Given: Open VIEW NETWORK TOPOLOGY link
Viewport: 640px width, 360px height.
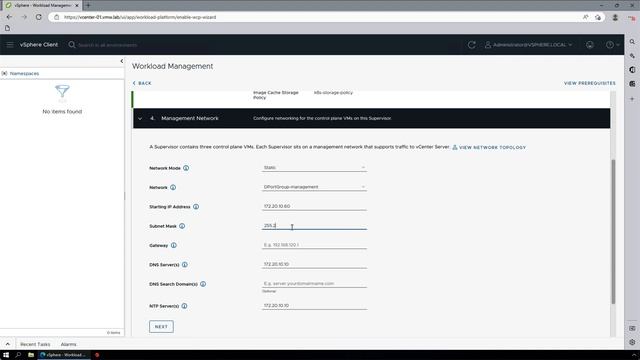Looking at the screenshot, I should pyautogui.click(x=489, y=147).
